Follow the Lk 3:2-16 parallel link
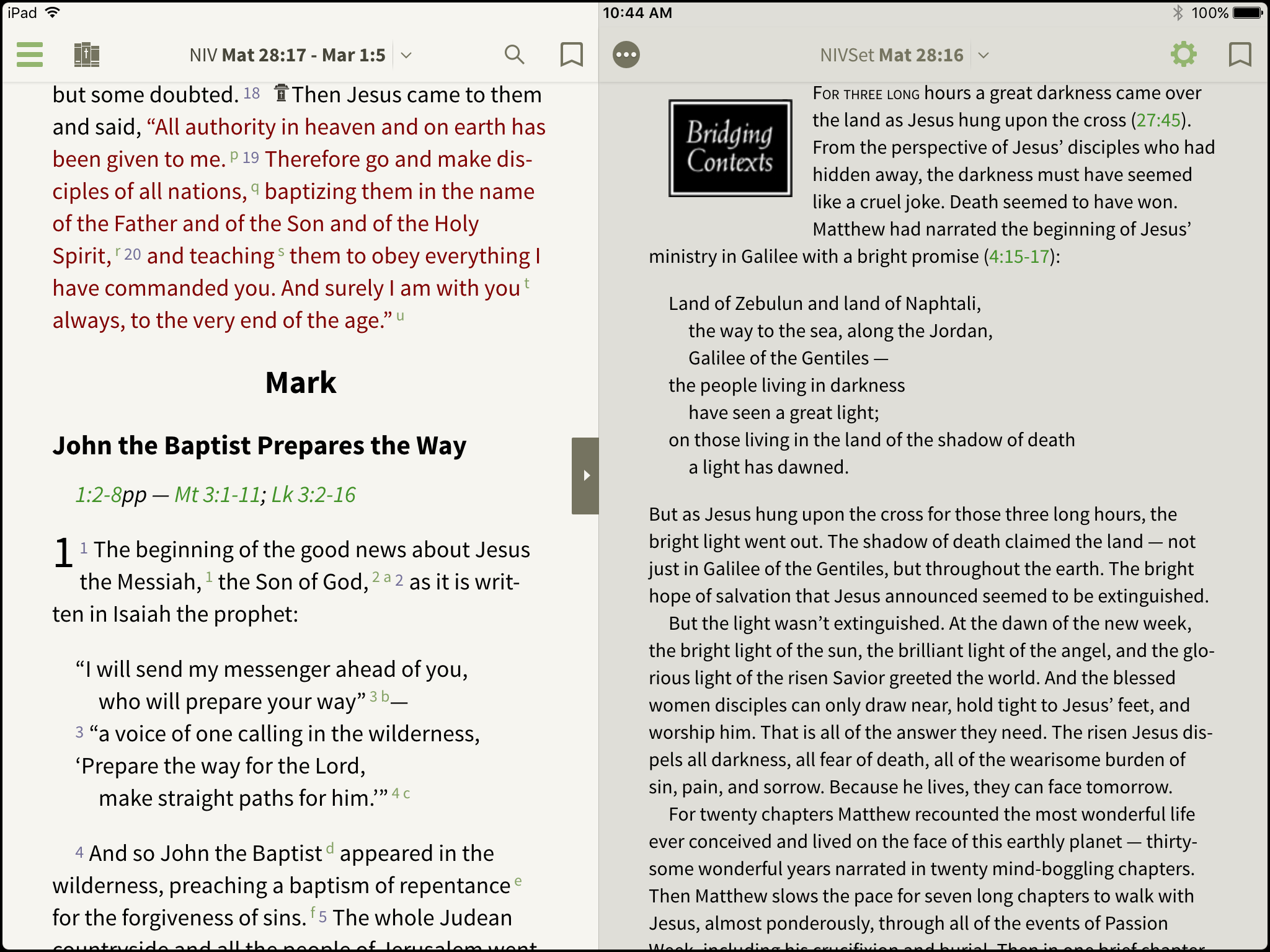 point(313,495)
